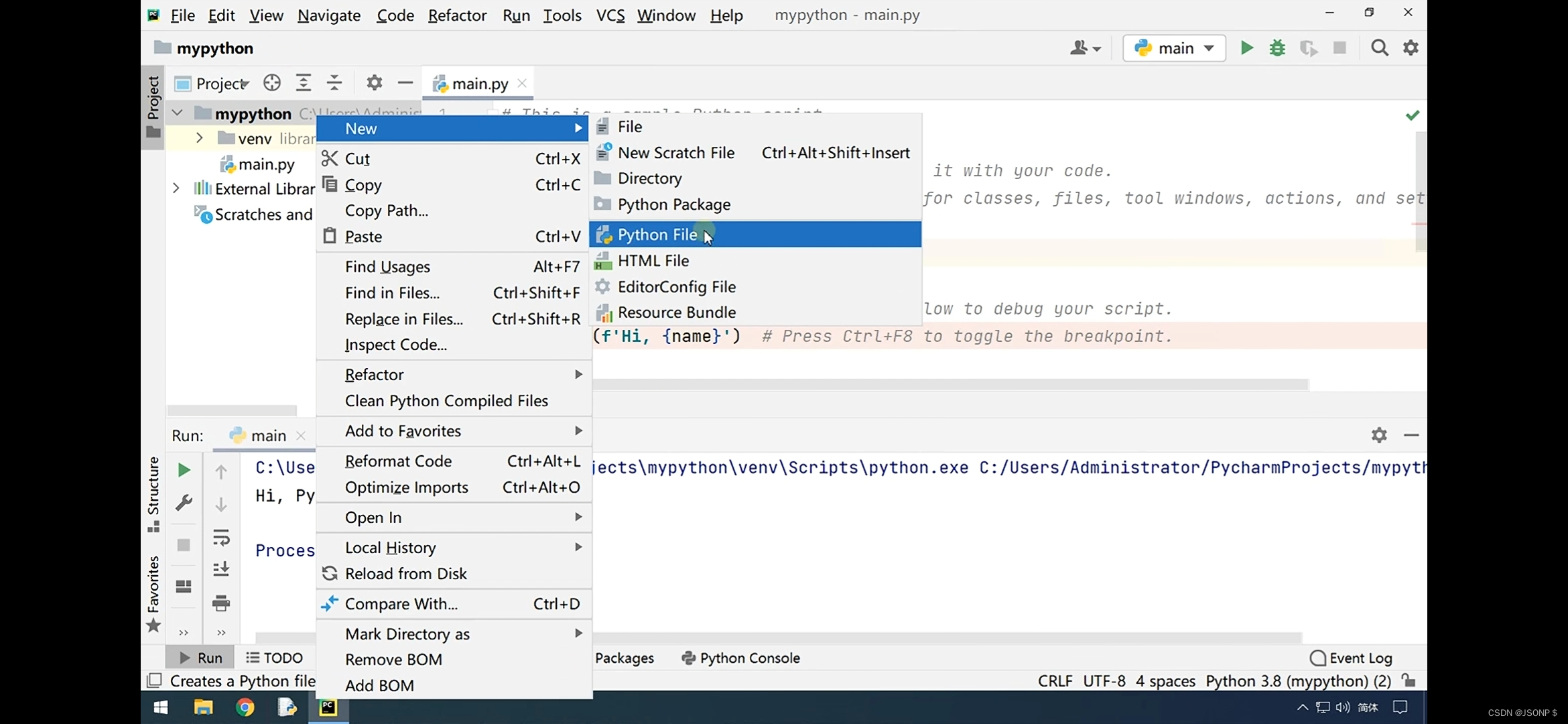Open the main run configuration dropdown

(1174, 48)
